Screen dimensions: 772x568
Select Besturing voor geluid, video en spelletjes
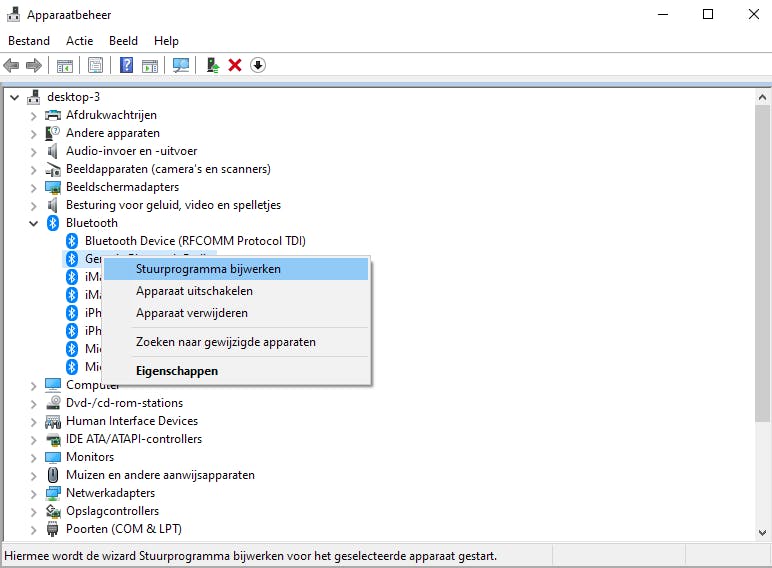click(173, 205)
